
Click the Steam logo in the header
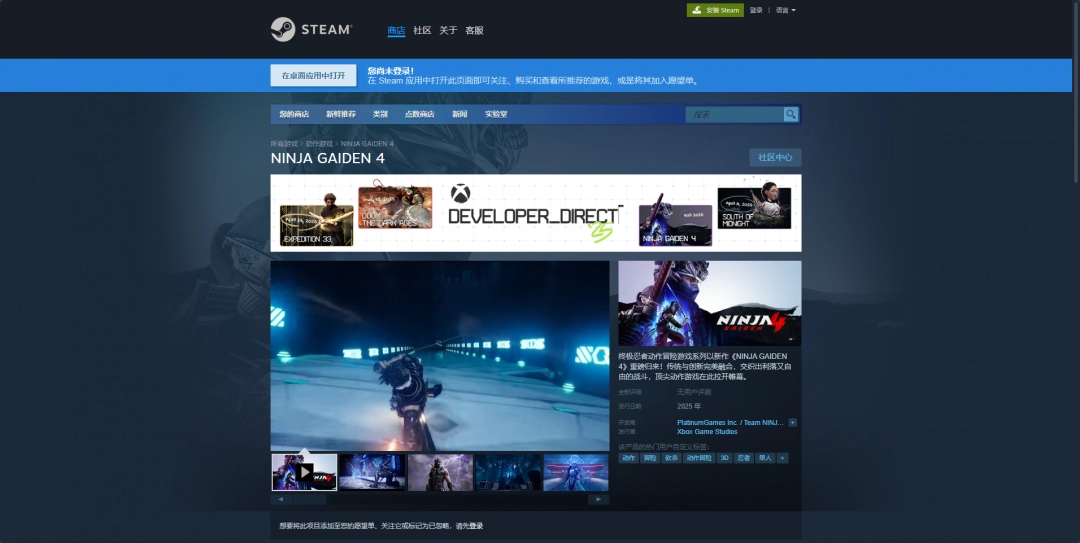pyautogui.click(x=310, y=30)
